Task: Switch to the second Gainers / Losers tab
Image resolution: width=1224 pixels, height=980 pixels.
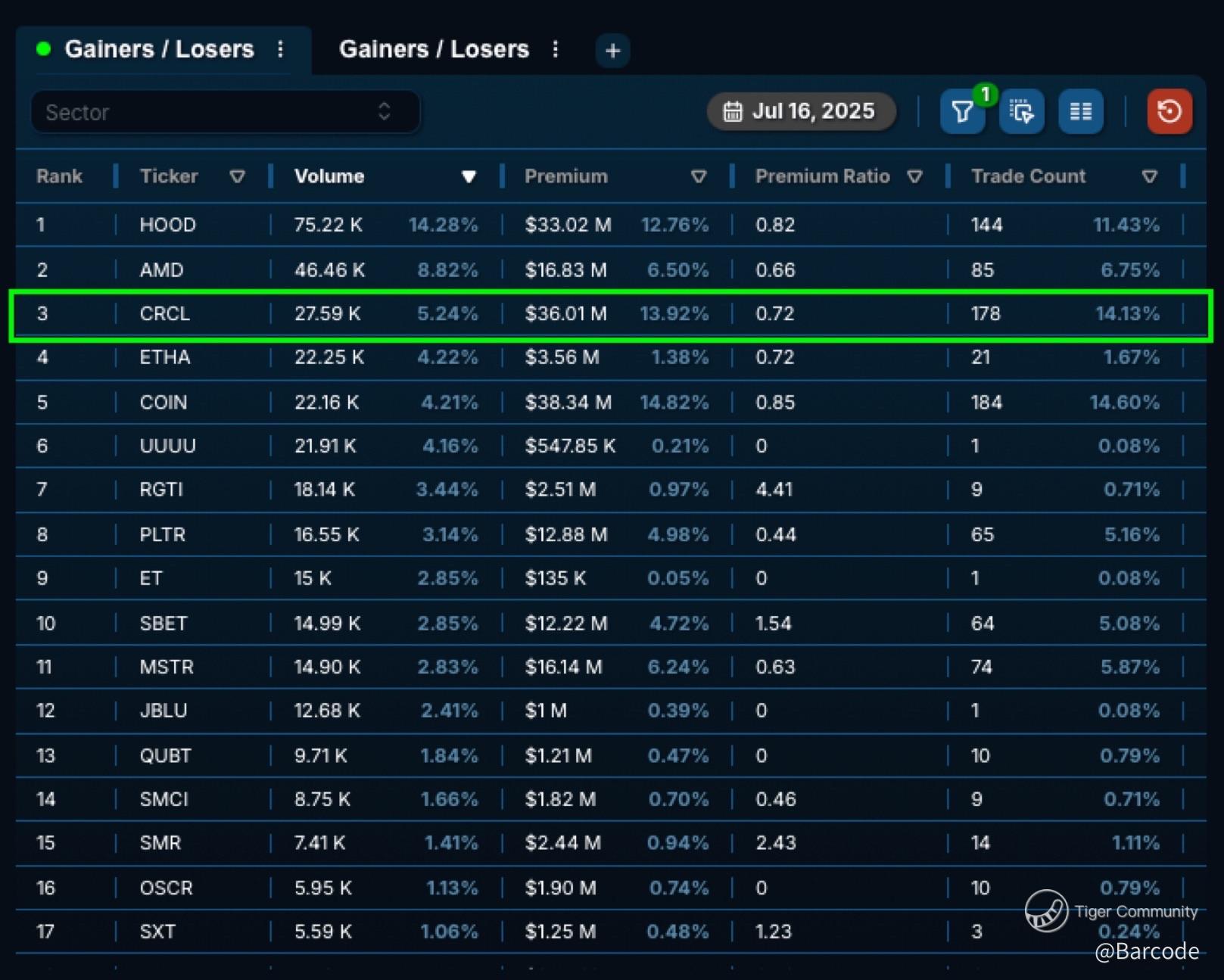Action: coord(434,49)
